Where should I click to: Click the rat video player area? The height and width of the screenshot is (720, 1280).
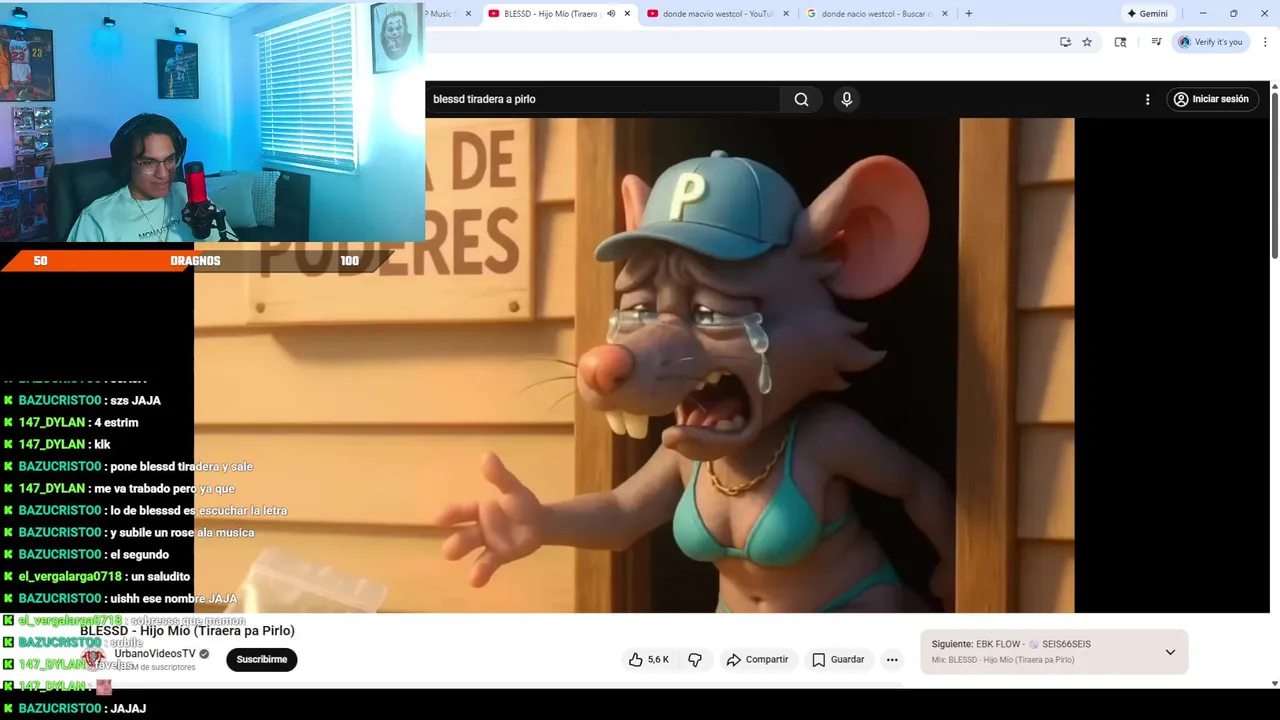634,365
